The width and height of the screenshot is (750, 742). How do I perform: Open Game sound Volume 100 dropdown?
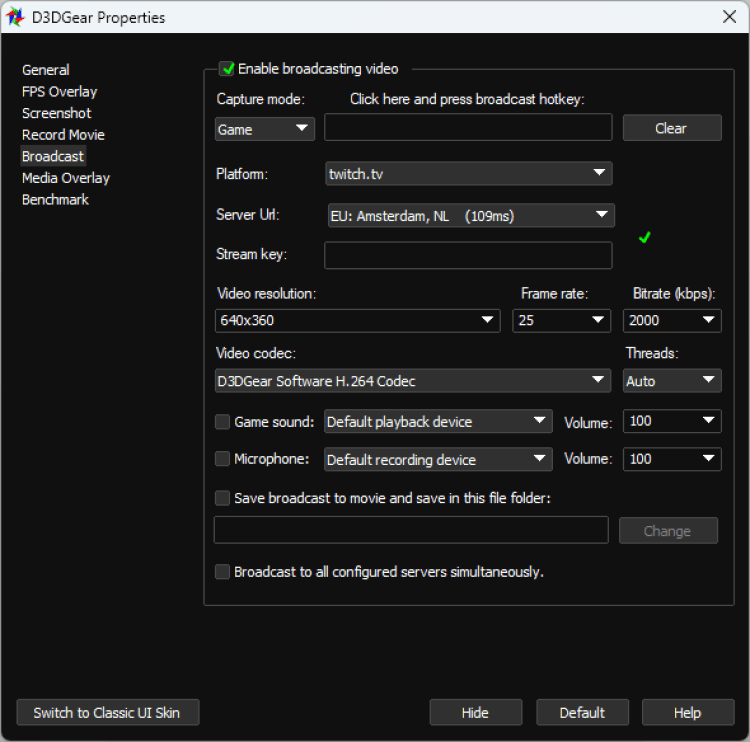pos(672,421)
